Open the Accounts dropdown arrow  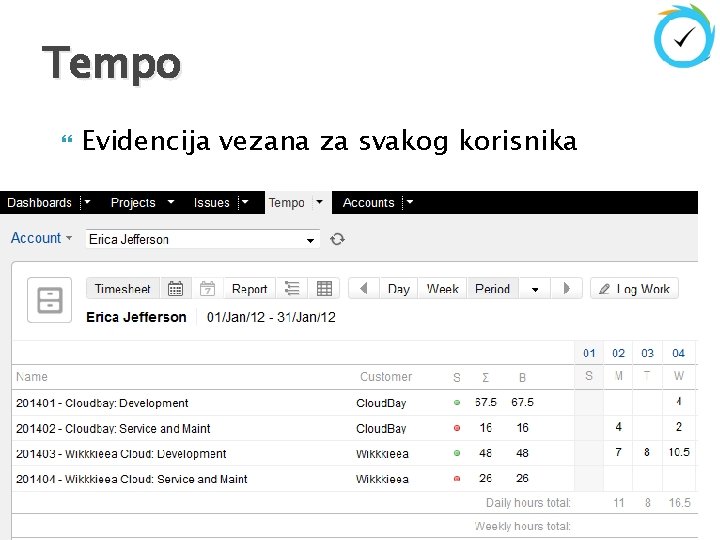coord(410,202)
